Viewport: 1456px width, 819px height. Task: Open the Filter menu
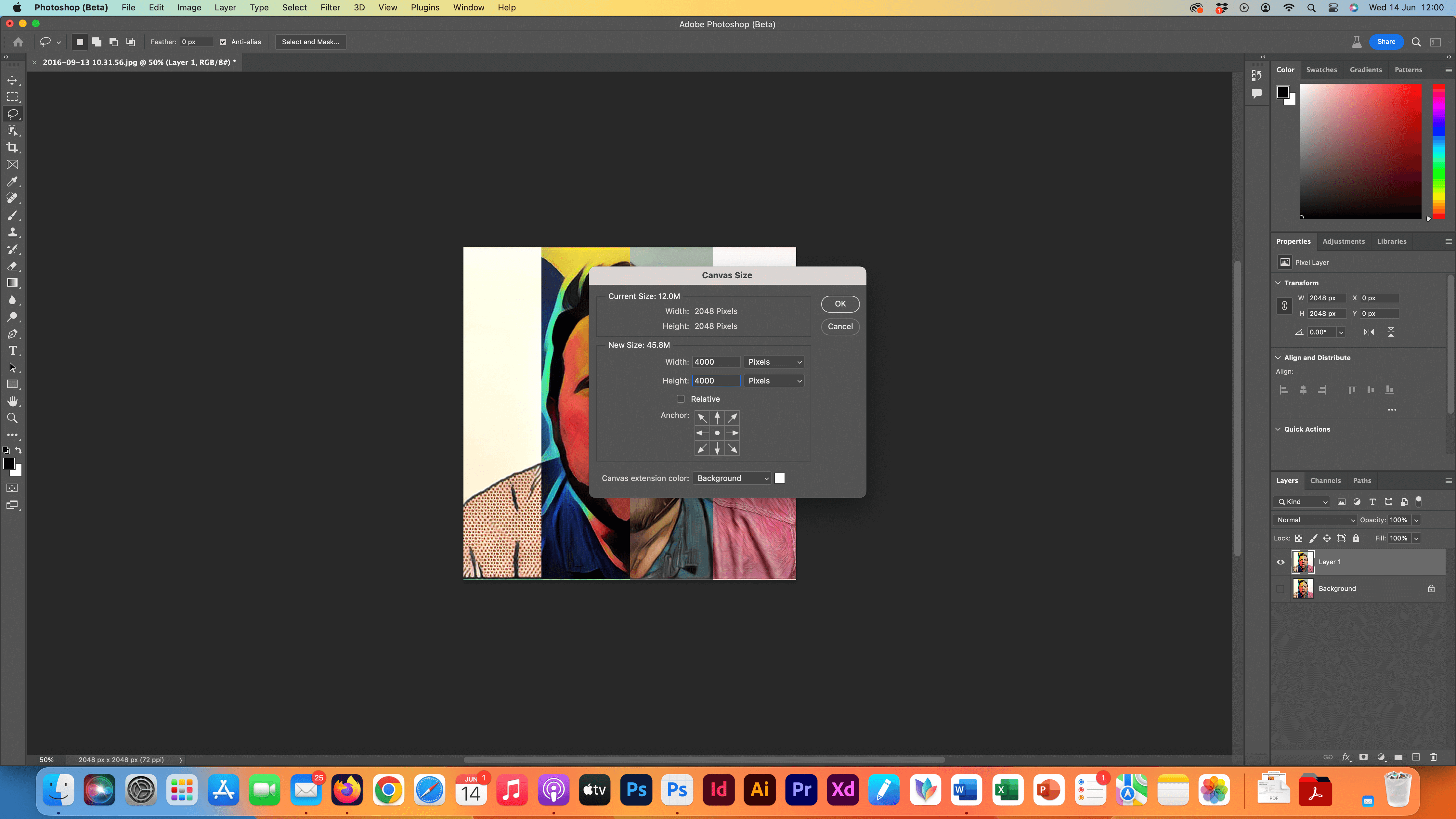pos(330,7)
